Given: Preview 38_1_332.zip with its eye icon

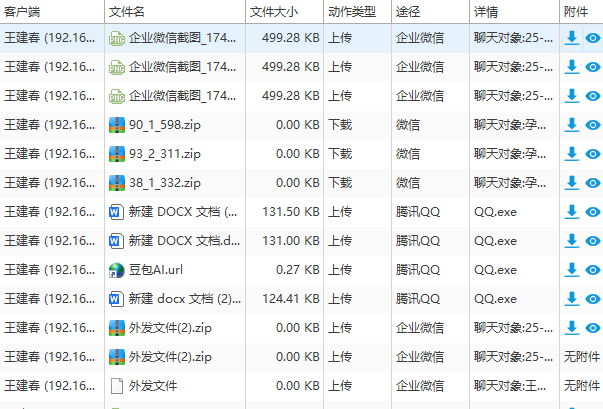Looking at the screenshot, I should [593, 183].
